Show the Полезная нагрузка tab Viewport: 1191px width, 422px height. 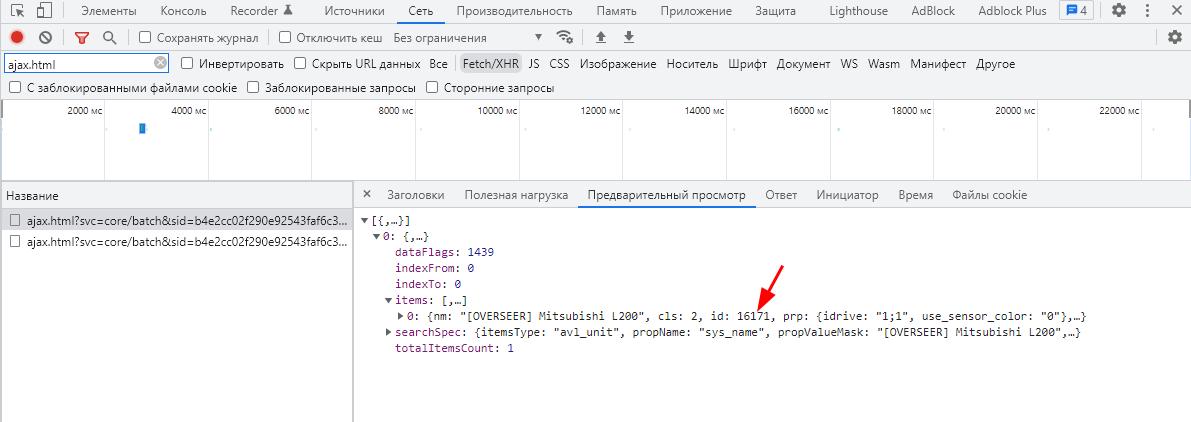click(x=517, y=194)
